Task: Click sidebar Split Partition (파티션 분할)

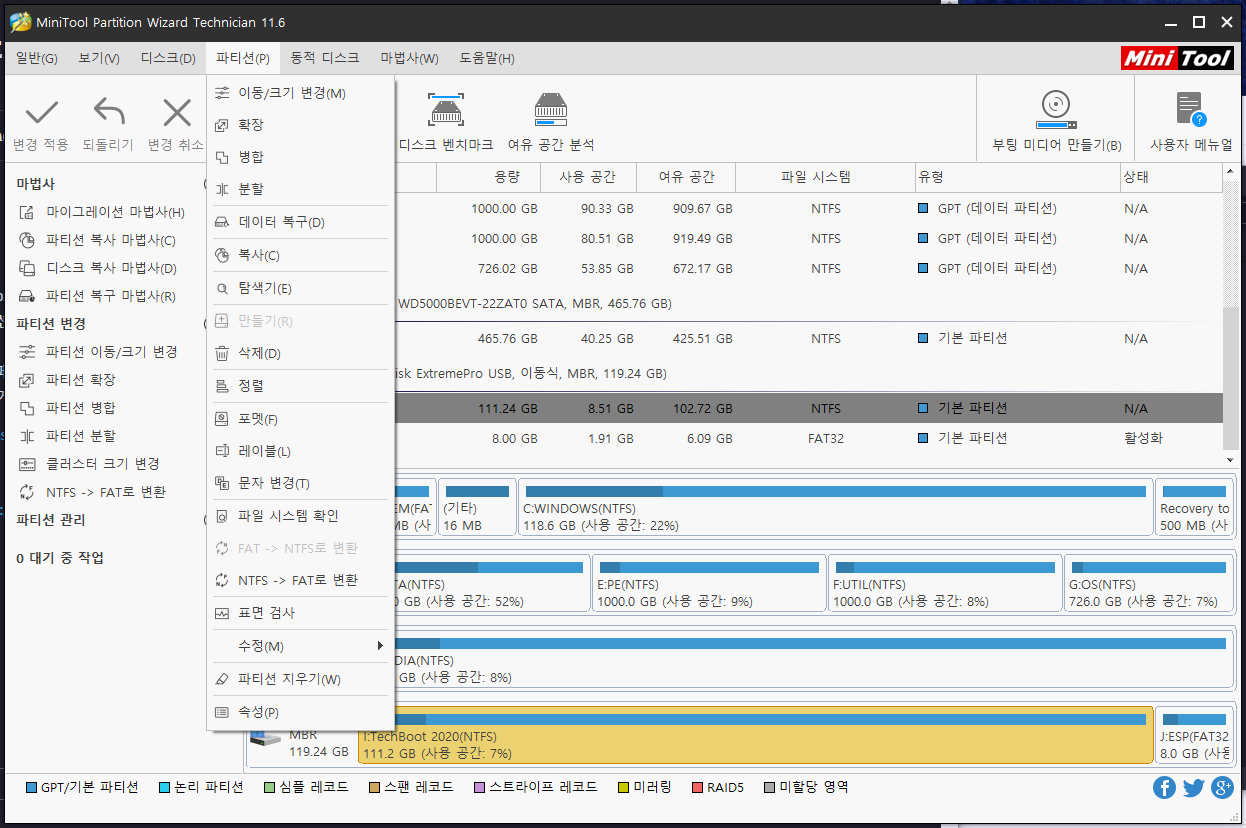Action: [67, 436]
